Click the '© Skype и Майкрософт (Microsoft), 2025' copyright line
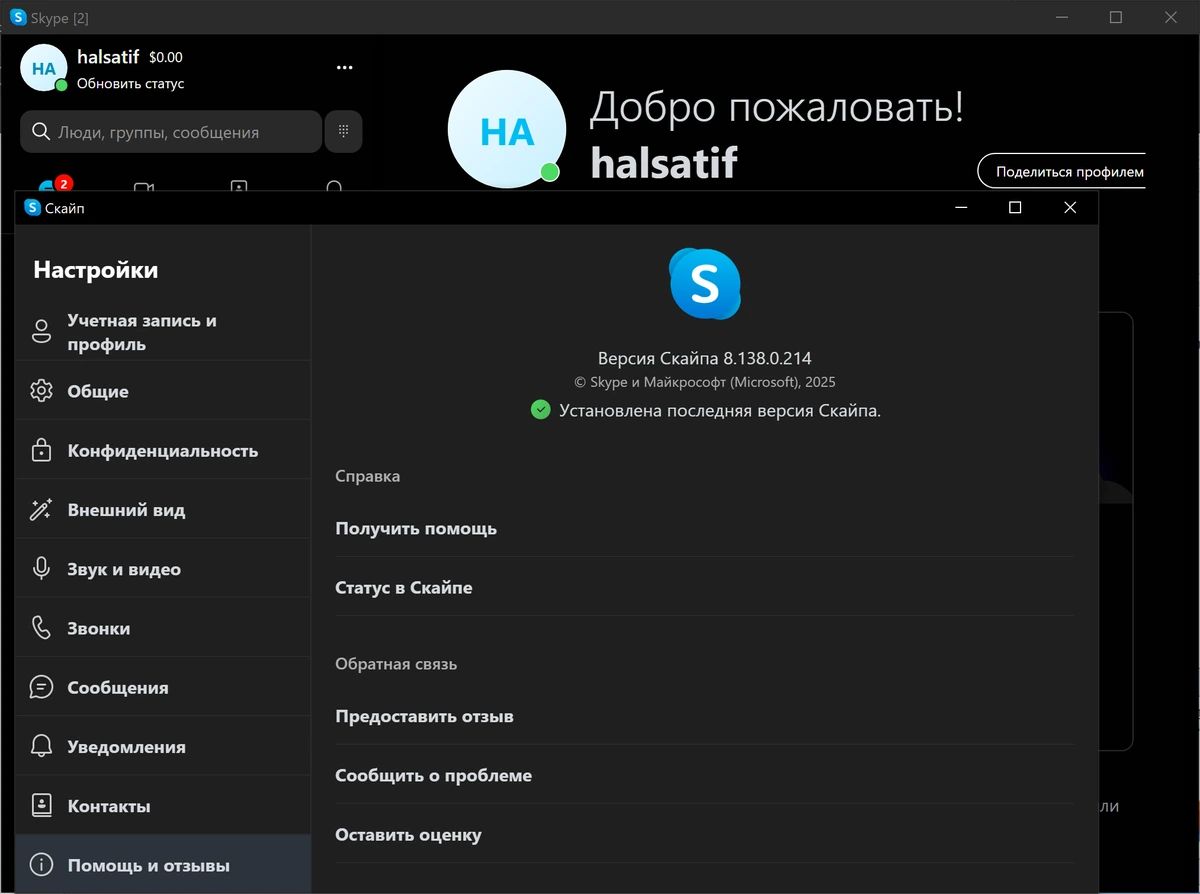This screenshot has height=894, width=1200. 705,382
